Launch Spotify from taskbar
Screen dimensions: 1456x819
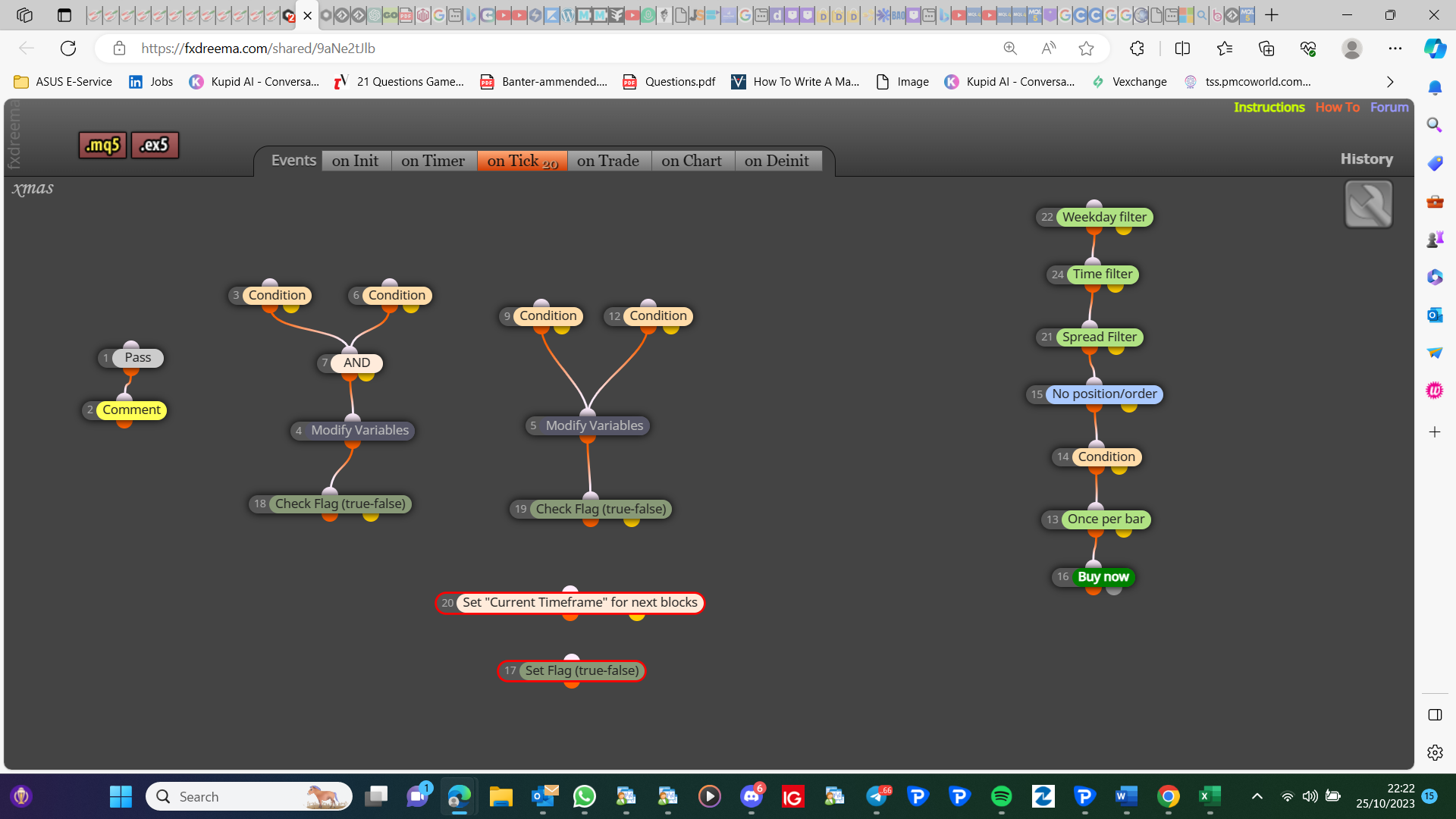[1001, 796]
